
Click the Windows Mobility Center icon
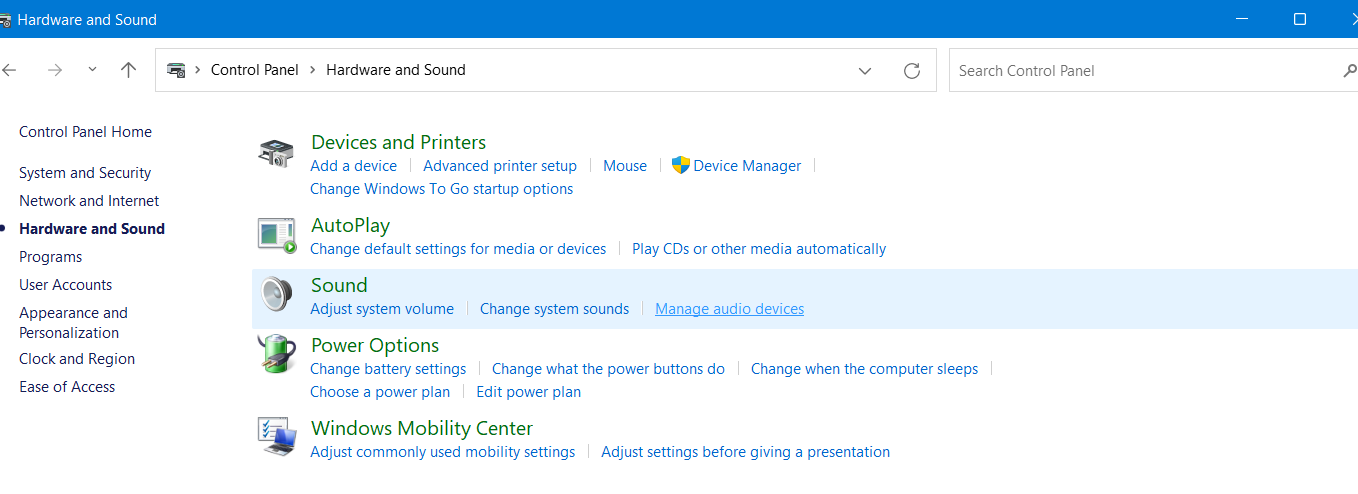277,438
